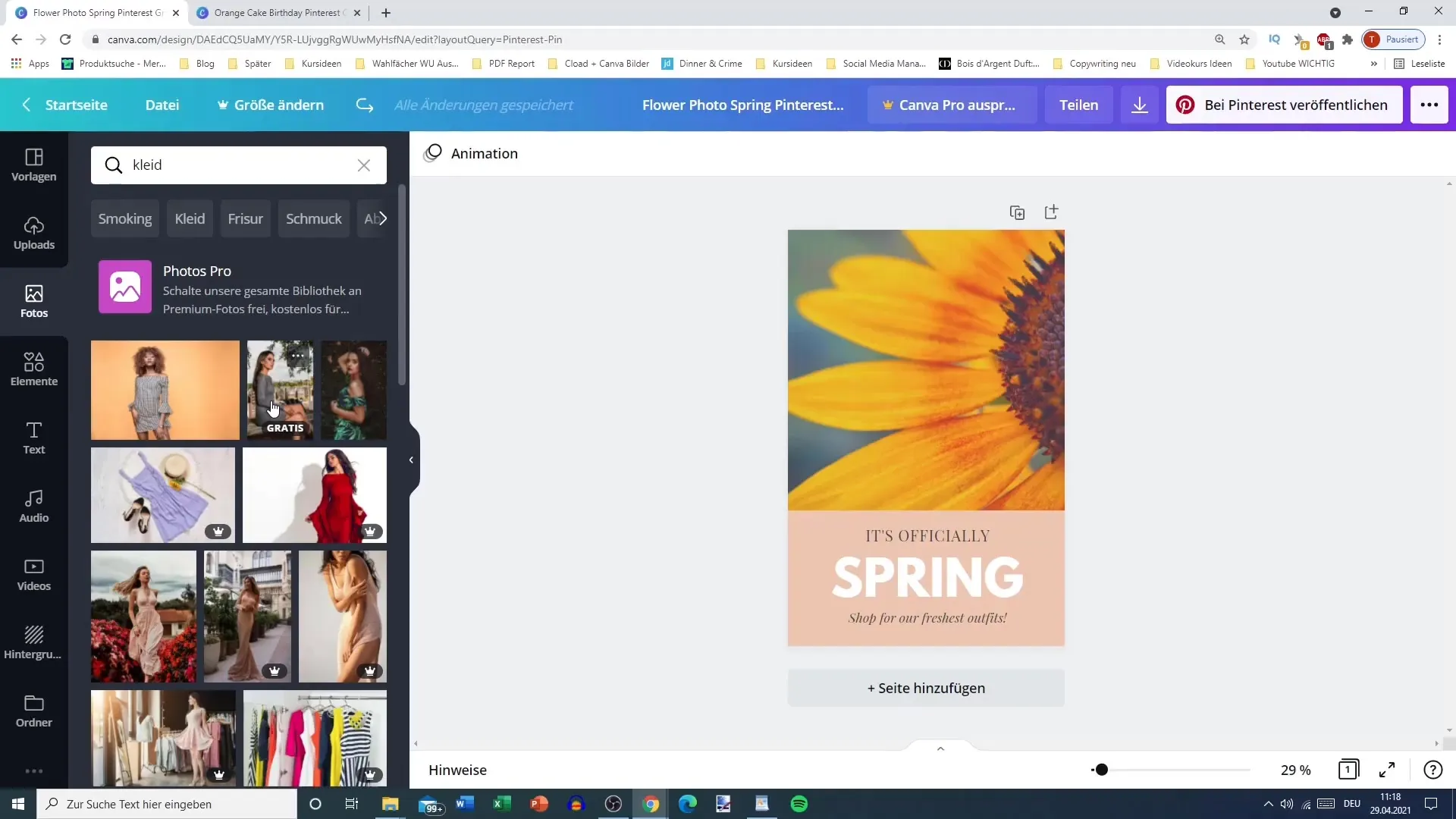Select the Kleid suggestion chip
The height and width of the screenshot is (819, 1456).
(190, 218)
